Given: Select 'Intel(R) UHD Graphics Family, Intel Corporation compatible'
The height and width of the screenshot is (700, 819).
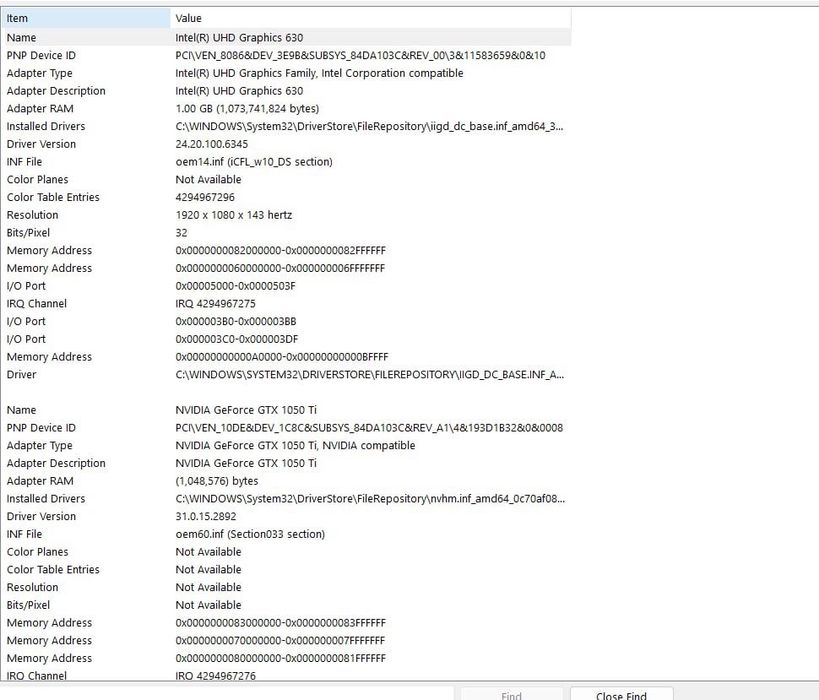Looking at the screenshot, I should [319, 73].
